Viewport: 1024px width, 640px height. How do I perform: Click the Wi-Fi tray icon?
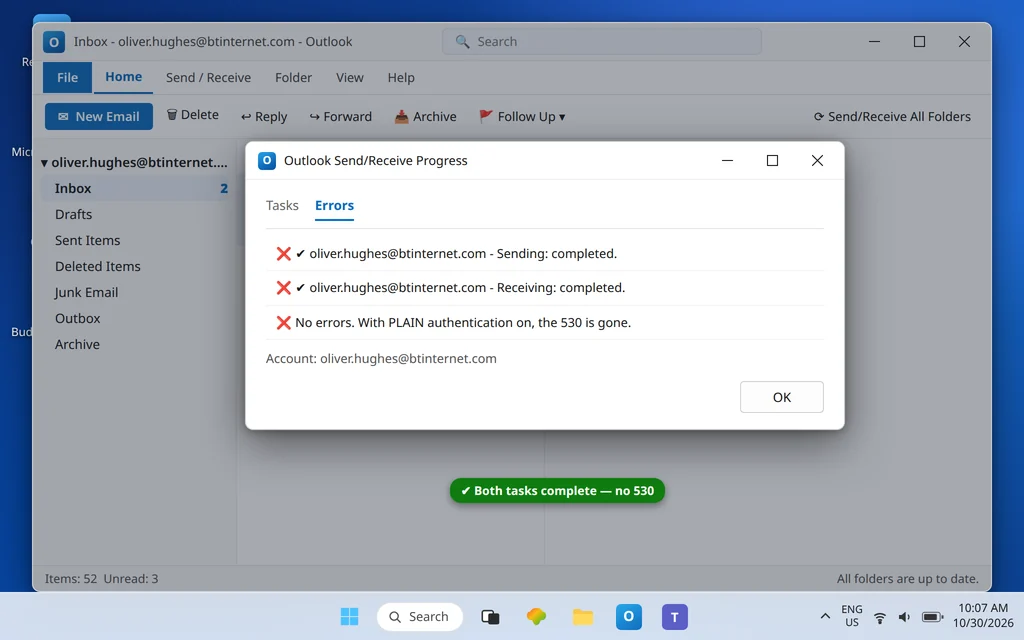(x=880, y=617)
